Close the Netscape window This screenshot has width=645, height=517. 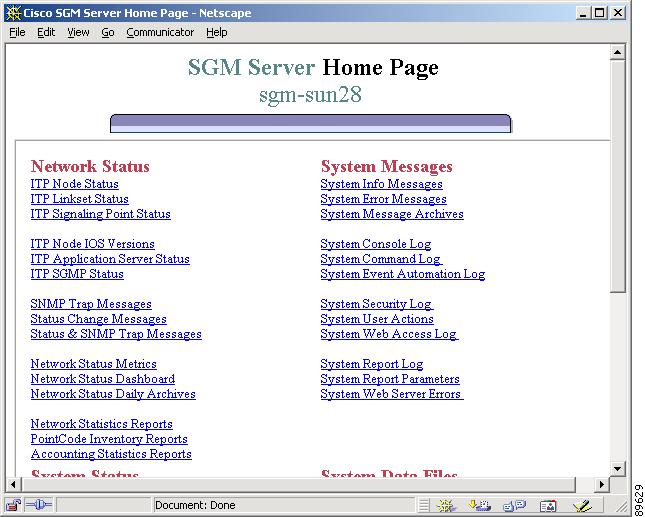(618, 13)
